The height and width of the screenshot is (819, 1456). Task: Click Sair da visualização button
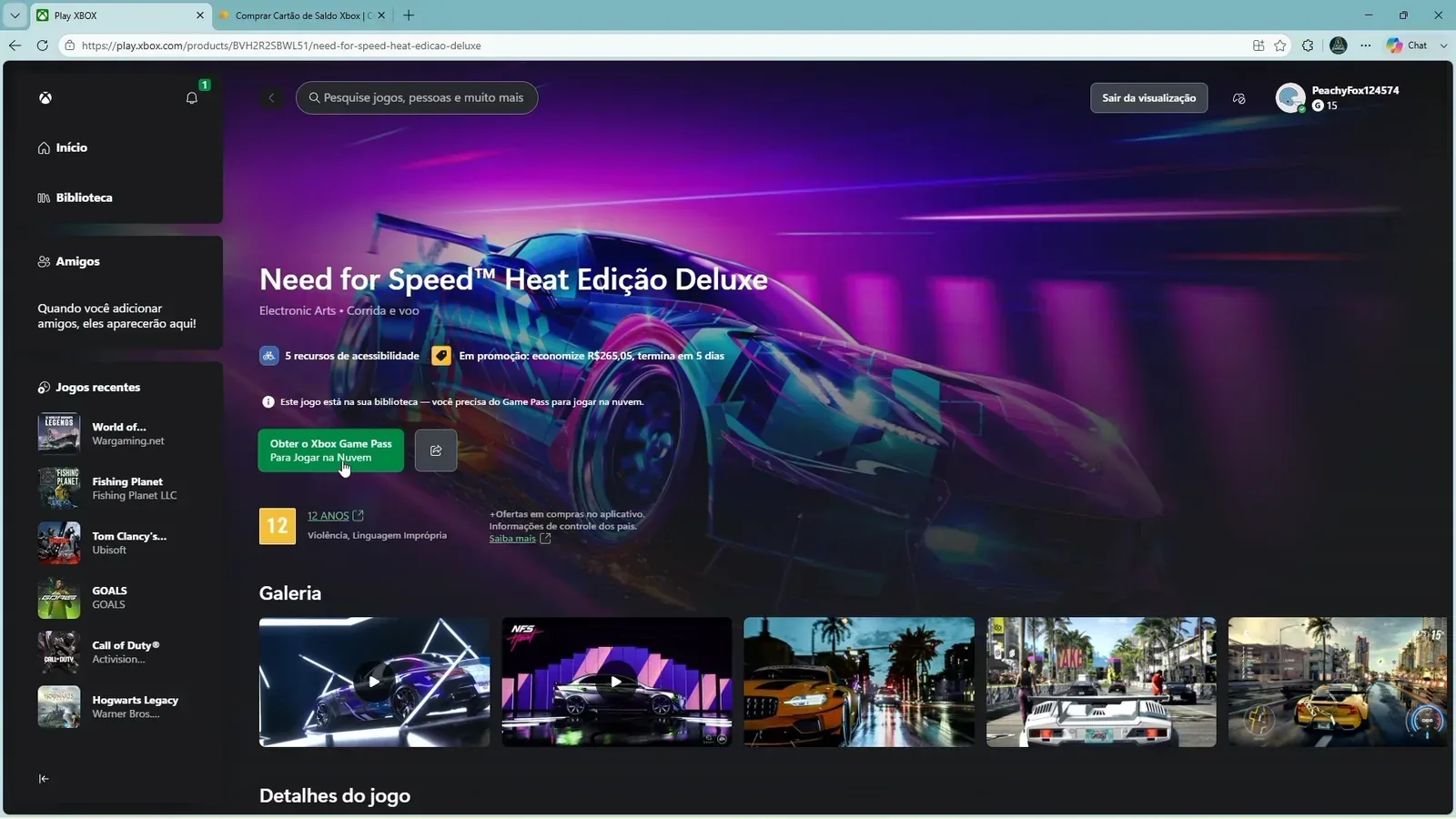coord(1148,97)
